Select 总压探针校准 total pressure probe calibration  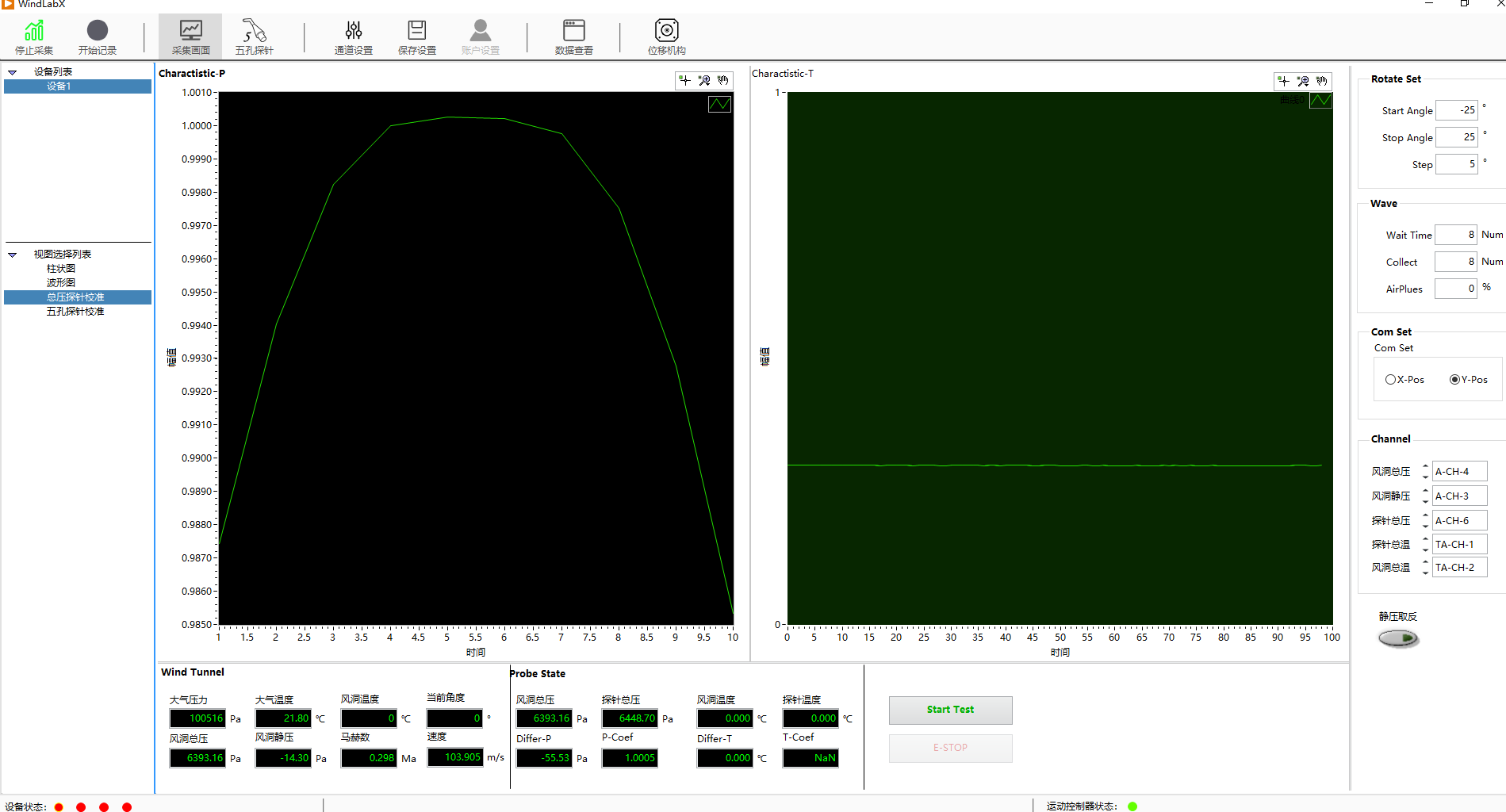coord(78,297)
